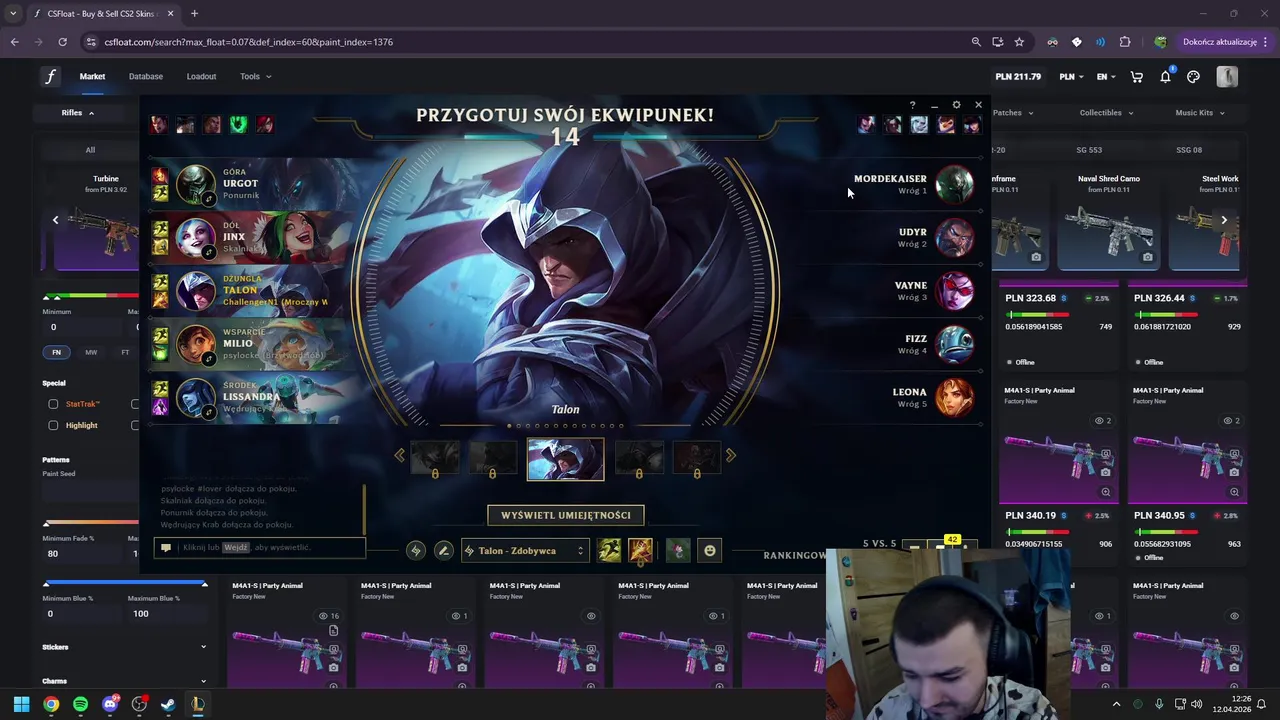Viewport: 1280px width, 720px height.
Task: Open the CSFloat user profile avatar
Action: click(1227, 77)
